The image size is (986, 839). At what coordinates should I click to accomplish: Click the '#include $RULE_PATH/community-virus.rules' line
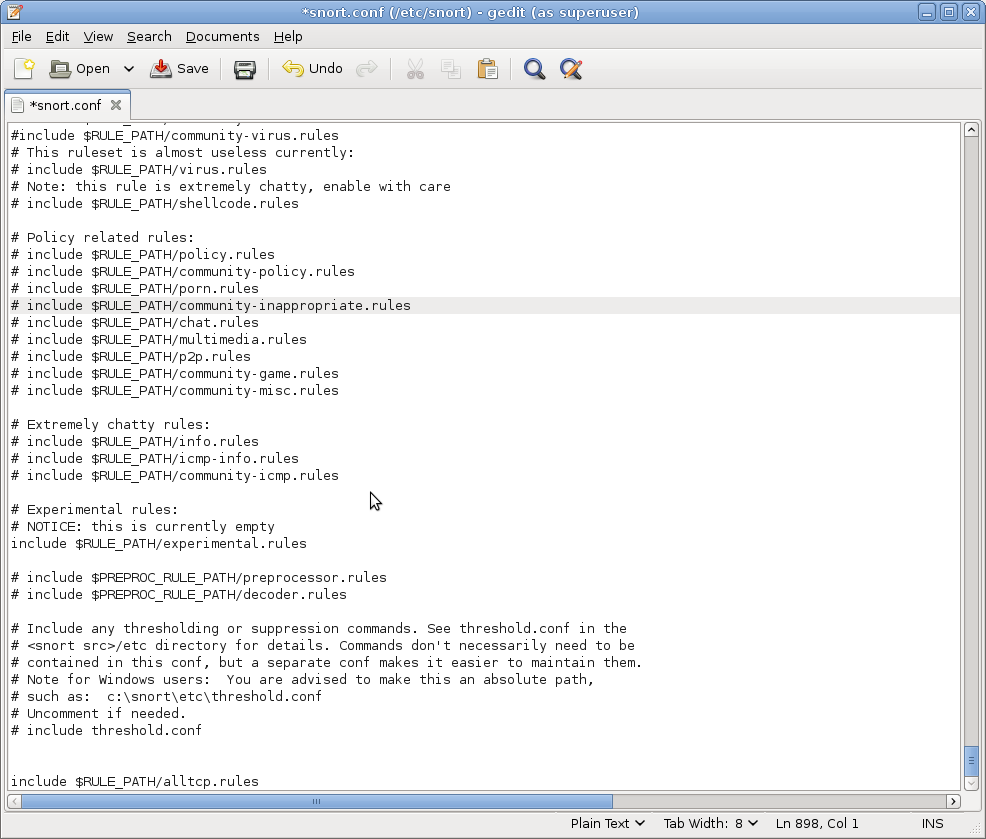(x=175, y=136)
